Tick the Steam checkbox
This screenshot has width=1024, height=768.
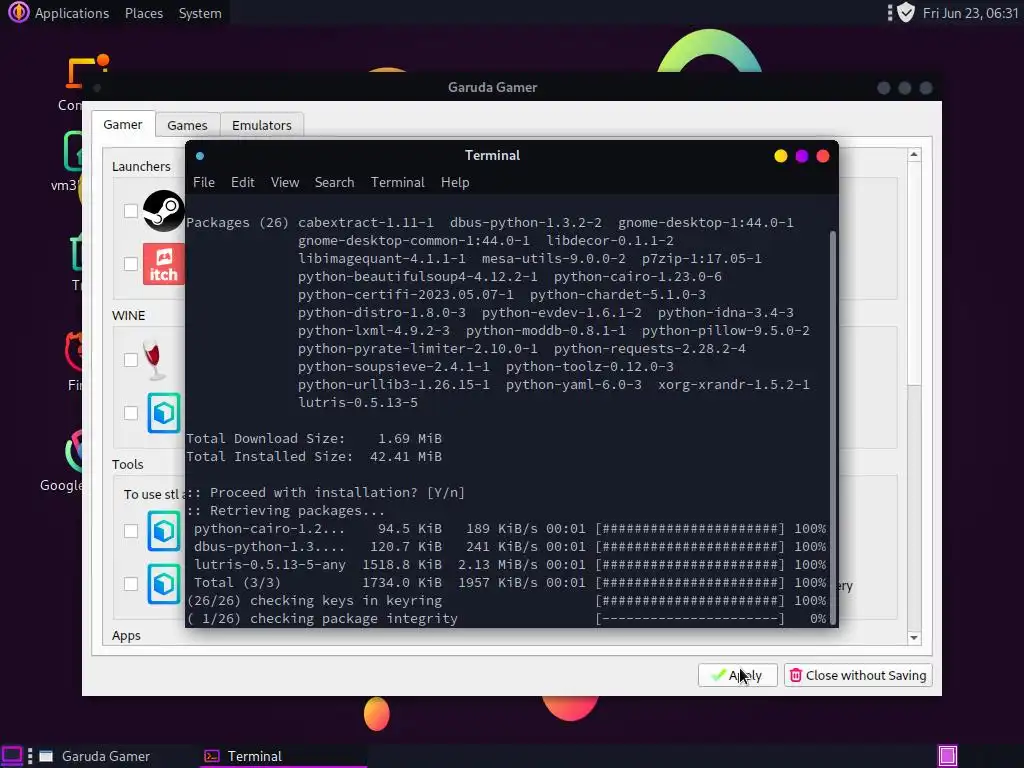click(x=131, y=211)
